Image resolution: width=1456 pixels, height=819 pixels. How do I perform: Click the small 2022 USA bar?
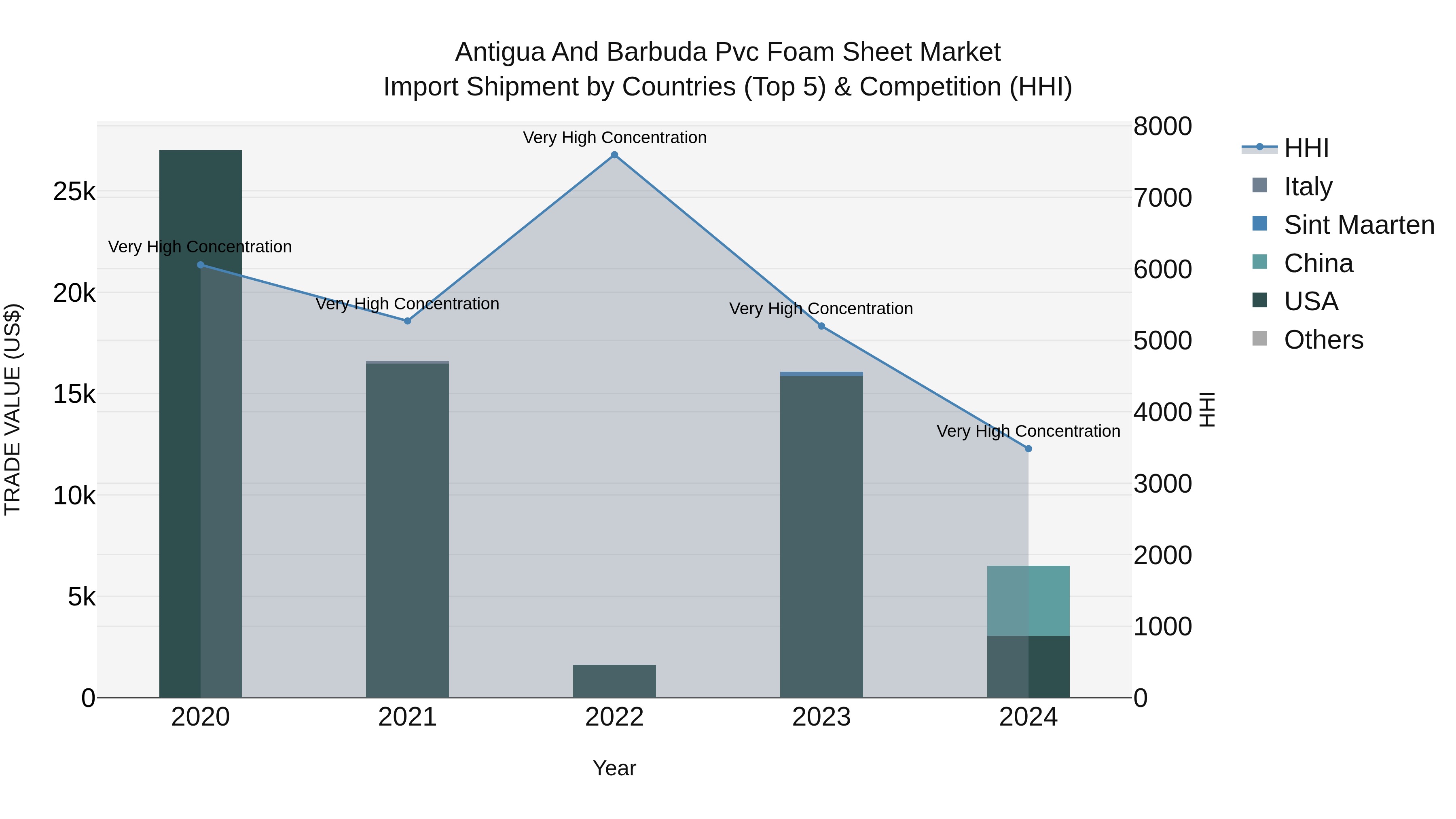pyautogui.click(x=614, y=681)
